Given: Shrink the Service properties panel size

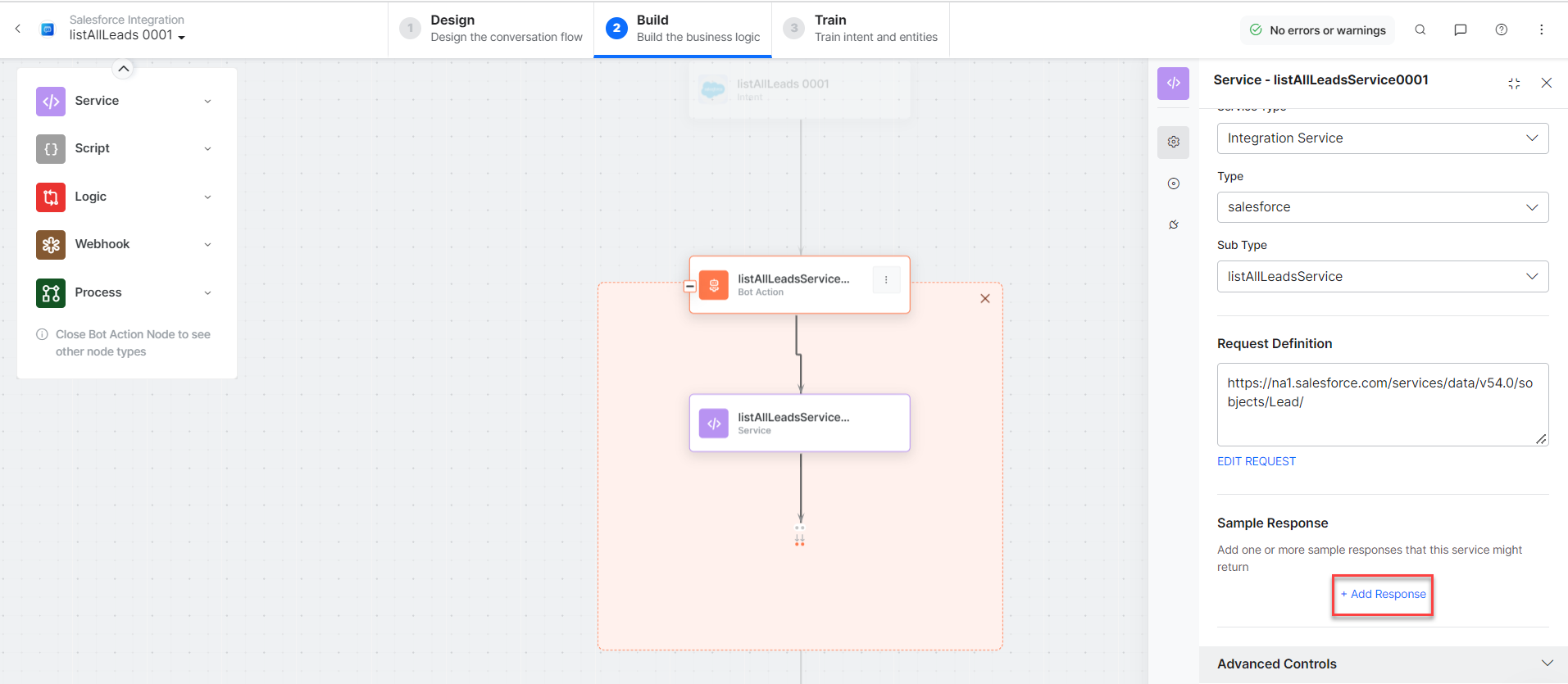Looking at the screenshot, I should tap(1513, 83).
